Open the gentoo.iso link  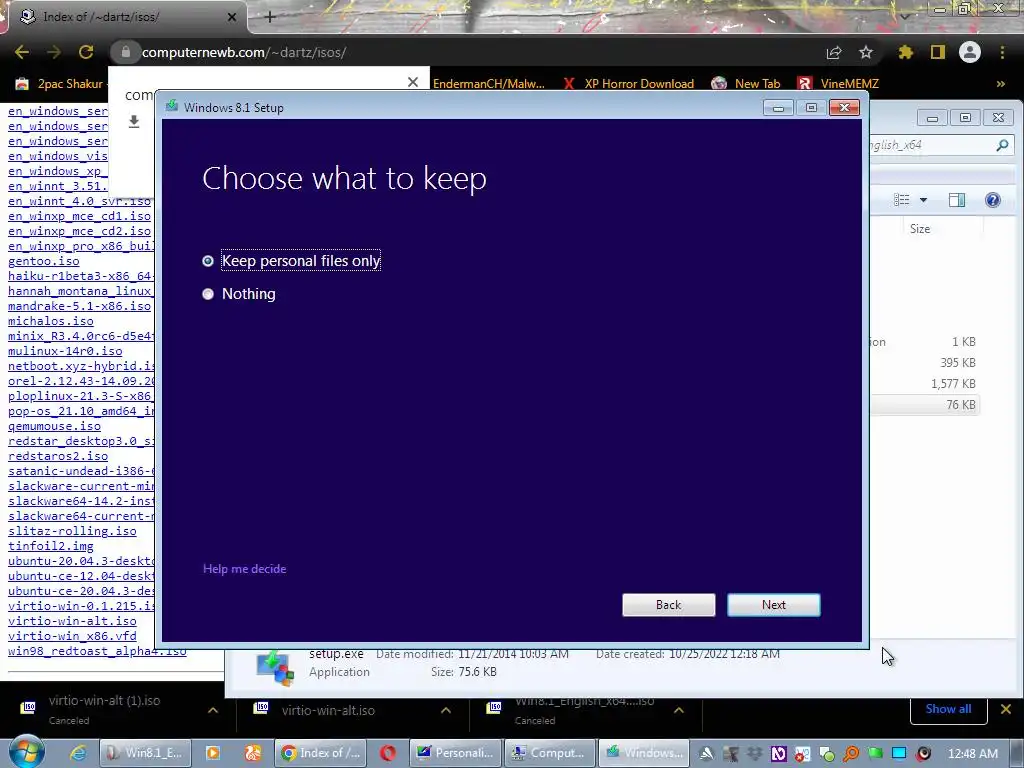pos(44,261)
